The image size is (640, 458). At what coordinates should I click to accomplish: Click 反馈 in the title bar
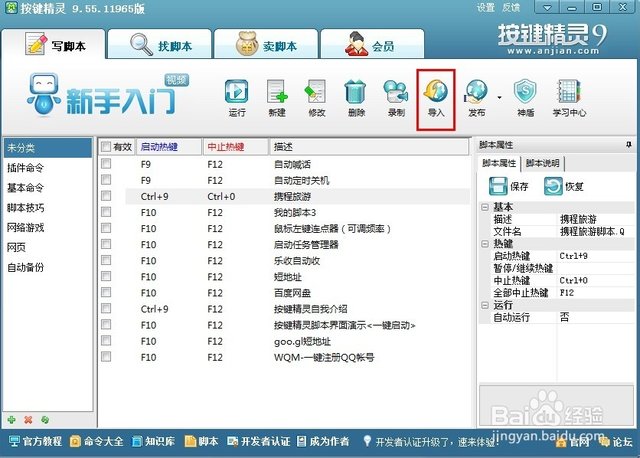(x=511, y=7)
